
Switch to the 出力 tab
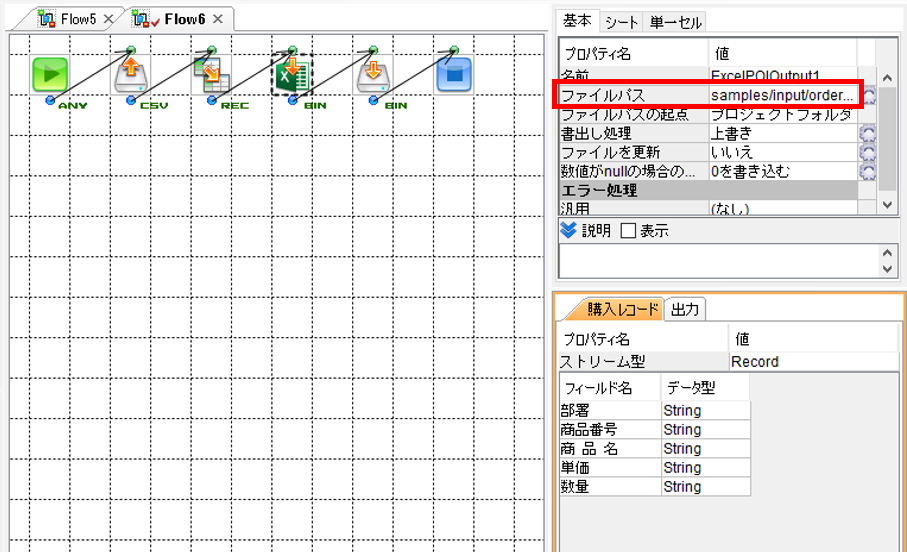pyautogui.click(x=685, y=310)
